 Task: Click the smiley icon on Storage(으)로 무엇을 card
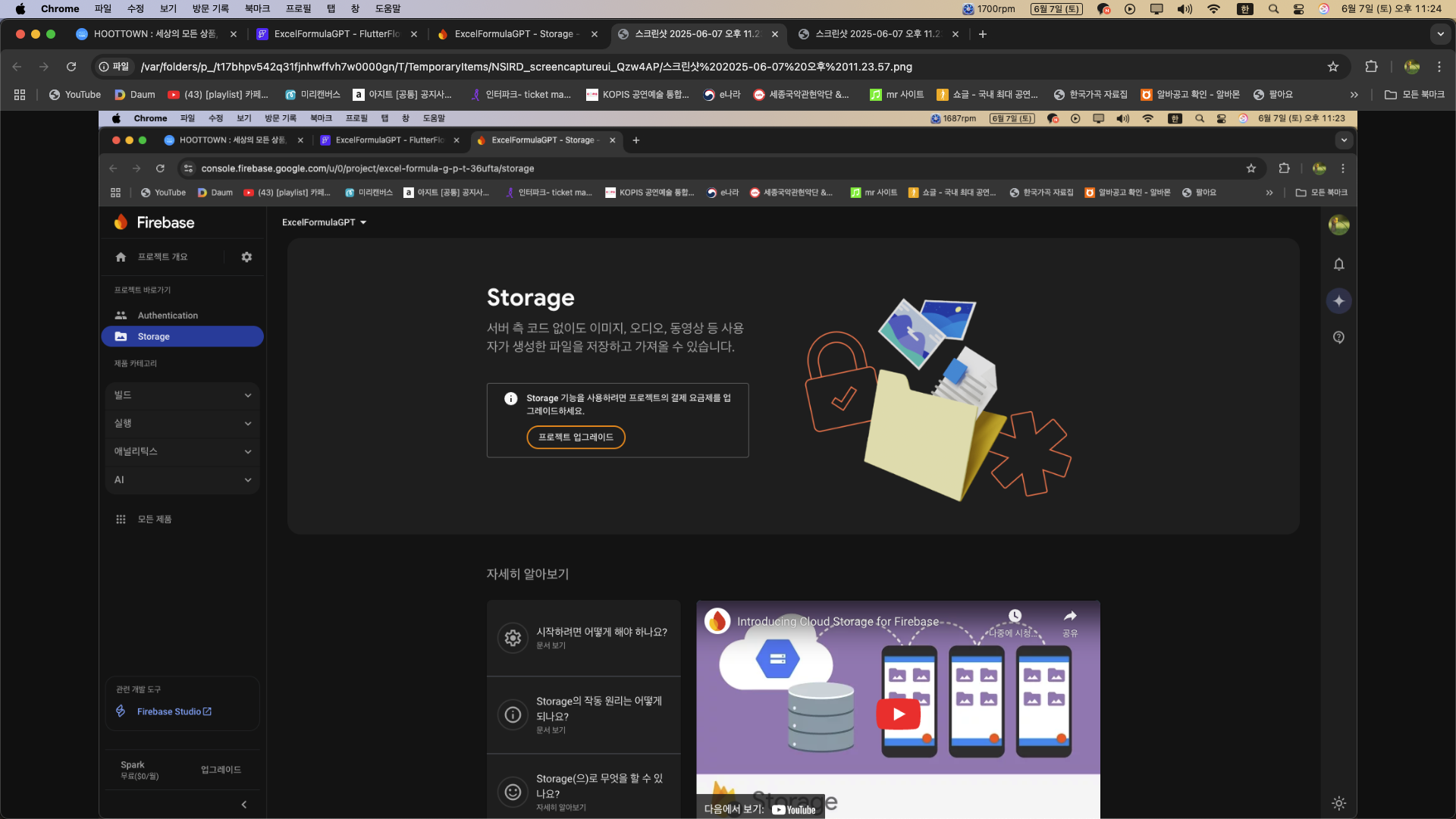pyautogui.click(x=513, y=792)
